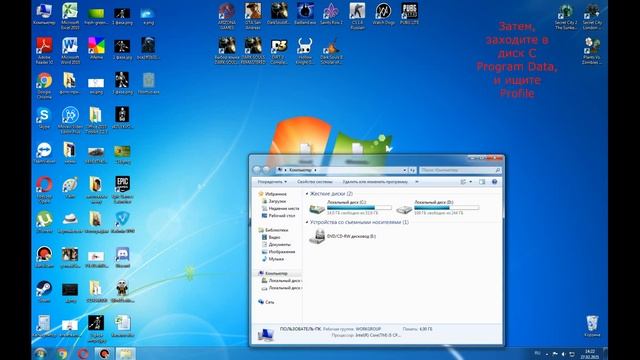Open the Opera icon on the taskbar
The height and width of the screenshot is (360, 640).
pos(83,353)
